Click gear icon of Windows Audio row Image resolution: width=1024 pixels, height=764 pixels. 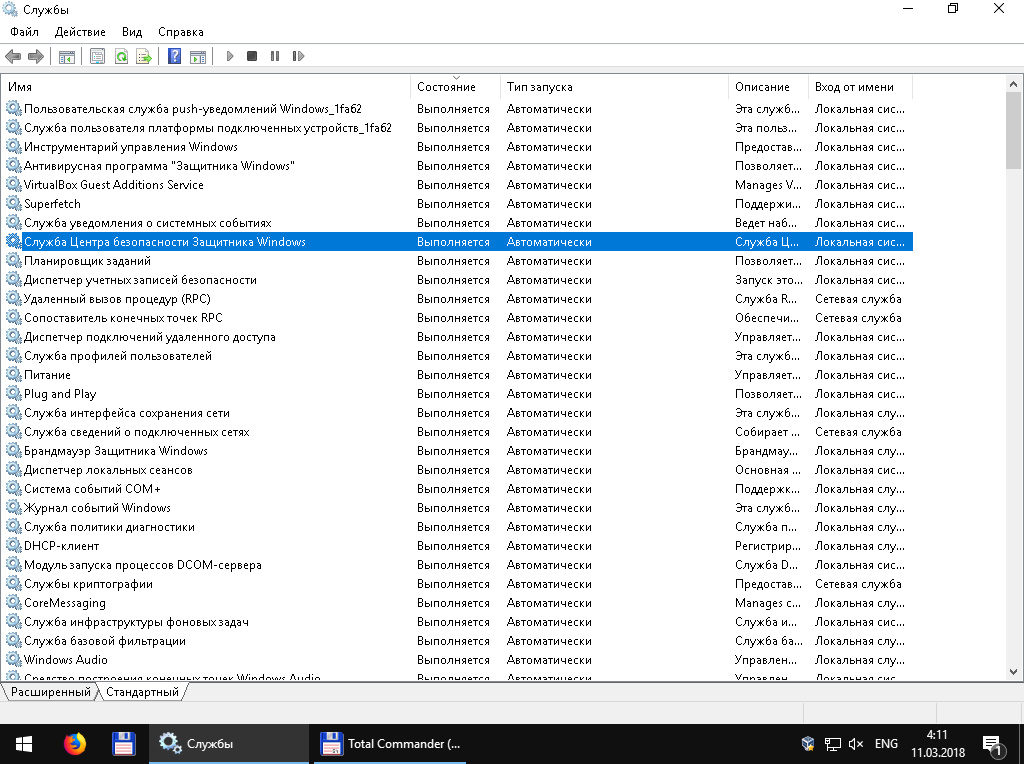[x=14, y=660]
